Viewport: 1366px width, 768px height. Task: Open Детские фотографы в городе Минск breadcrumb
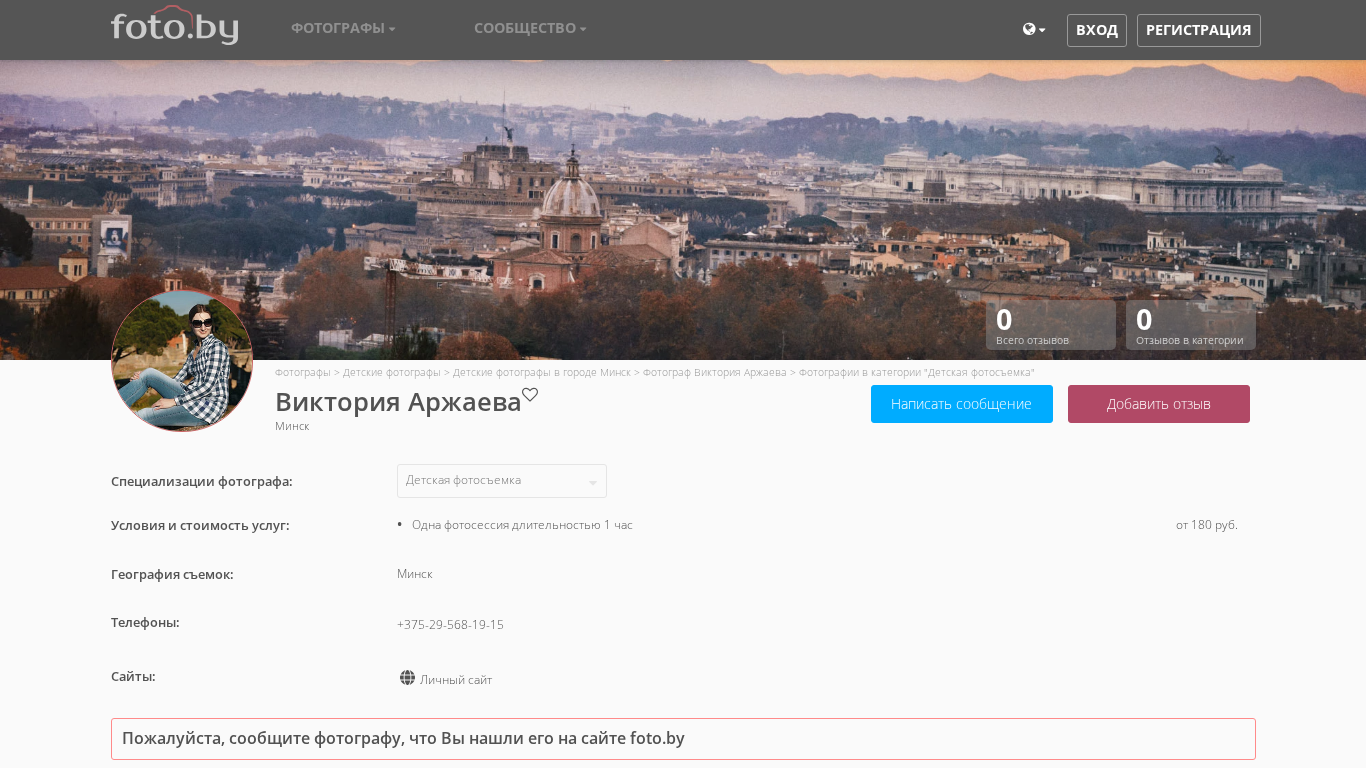pyautogui.click(x=542, y=372)
